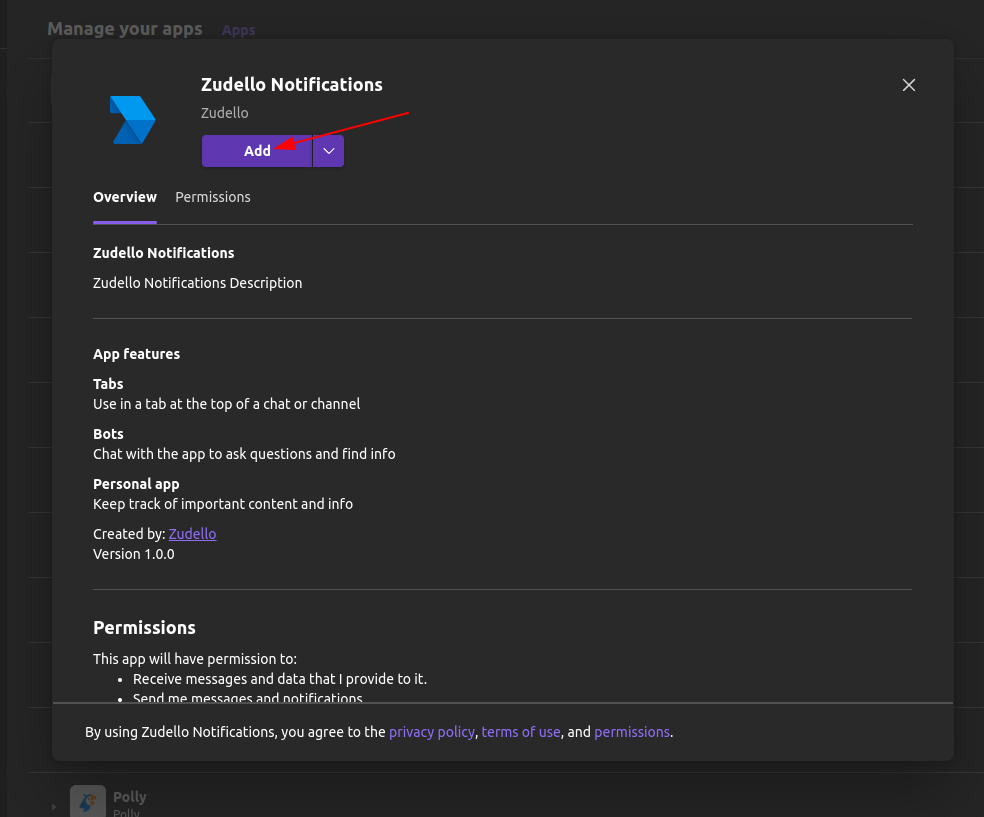Click the 'Zudello Notifications Description' text
This screenshot has height=817, width=984.
pyautogui.click(x=198, y=283)
